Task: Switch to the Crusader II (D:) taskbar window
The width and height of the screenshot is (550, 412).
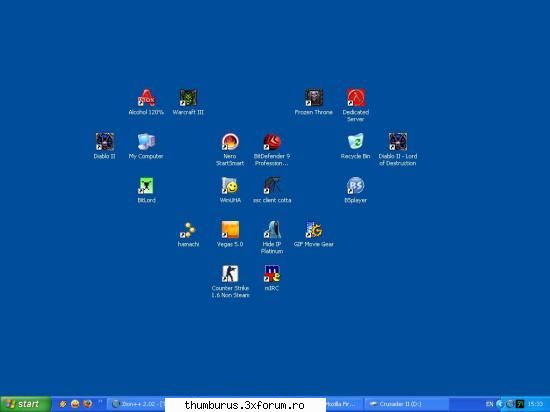Action: pyautogui.click(x=406, y=404)
